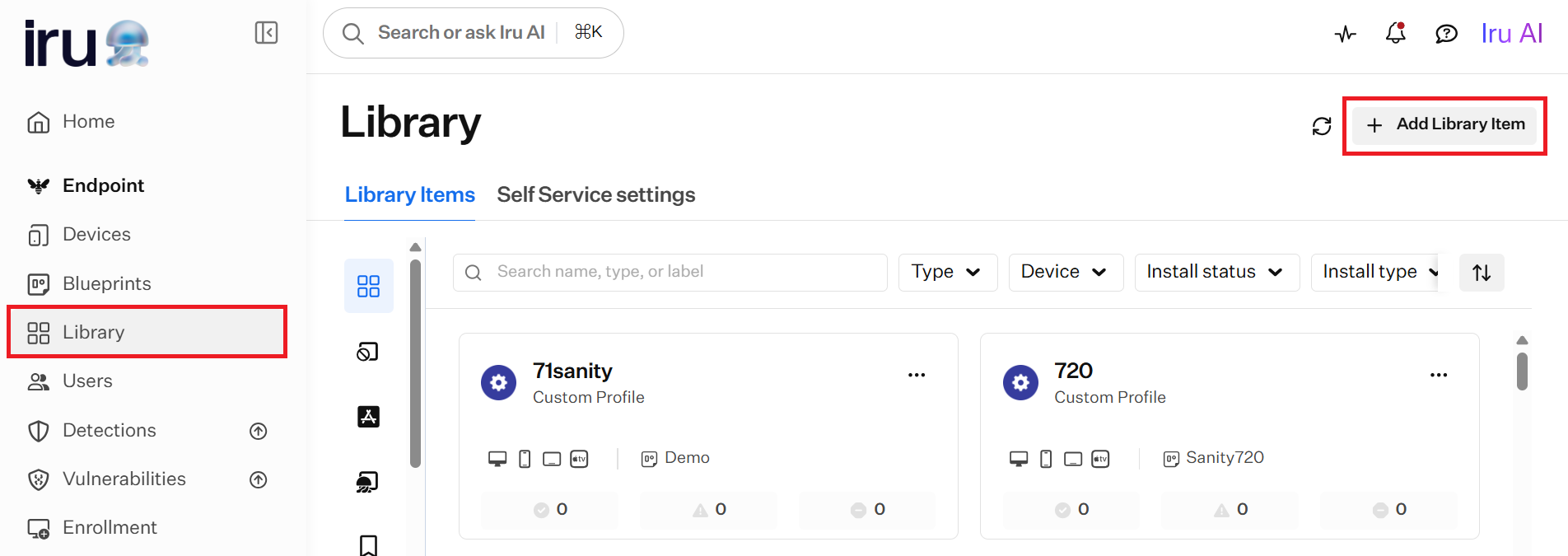Switch to Self Service settings tab
This screenshot has width=1568, height=556.
[x=596, y=195]
